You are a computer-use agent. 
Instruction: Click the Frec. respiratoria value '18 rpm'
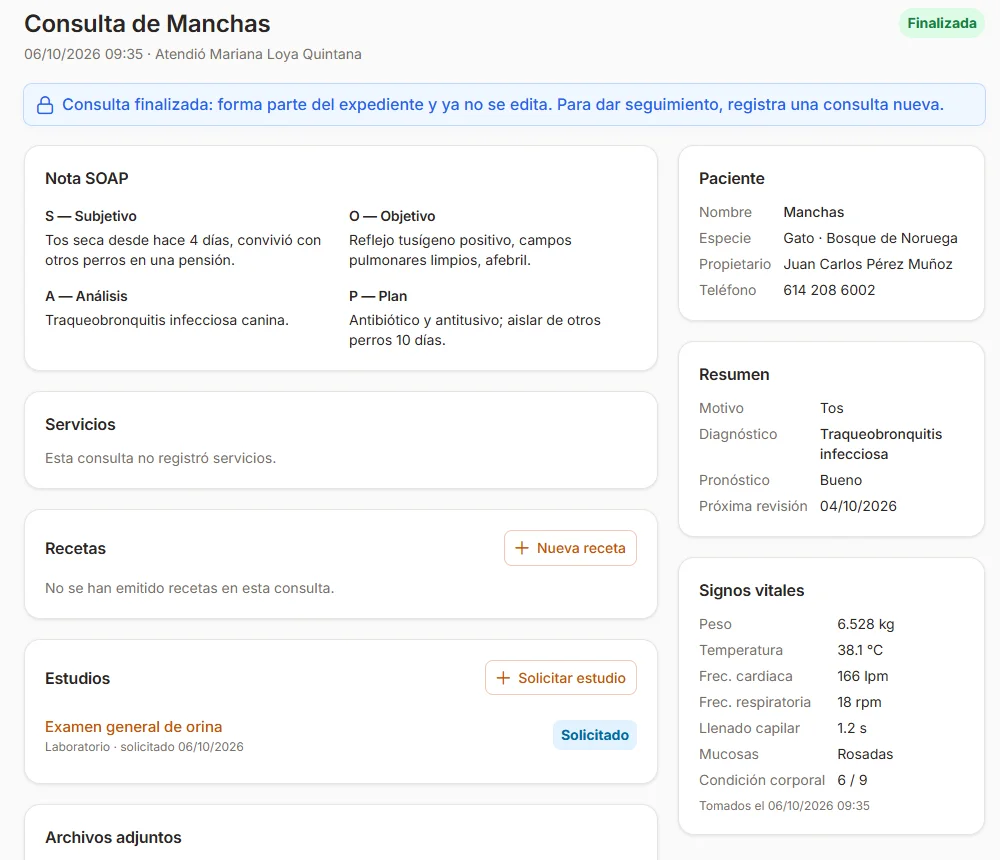tap(859, 702)
